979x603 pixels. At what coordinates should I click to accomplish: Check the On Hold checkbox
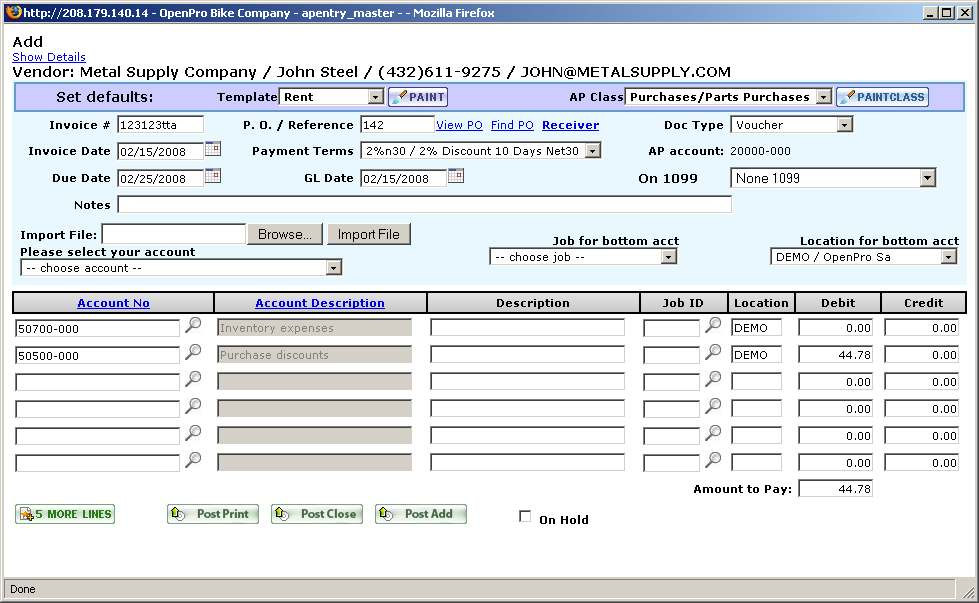click(525, 517)
